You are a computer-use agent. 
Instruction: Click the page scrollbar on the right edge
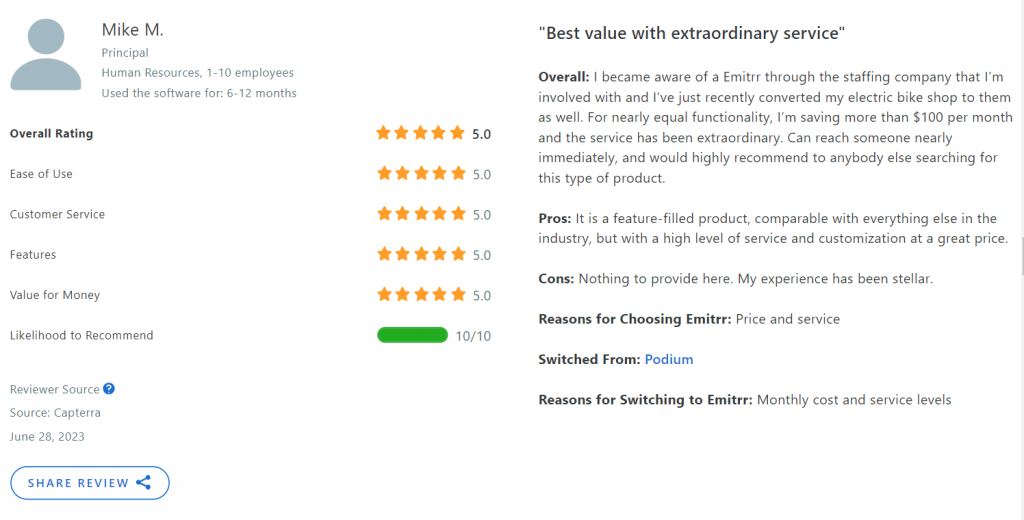(1021, 257)
